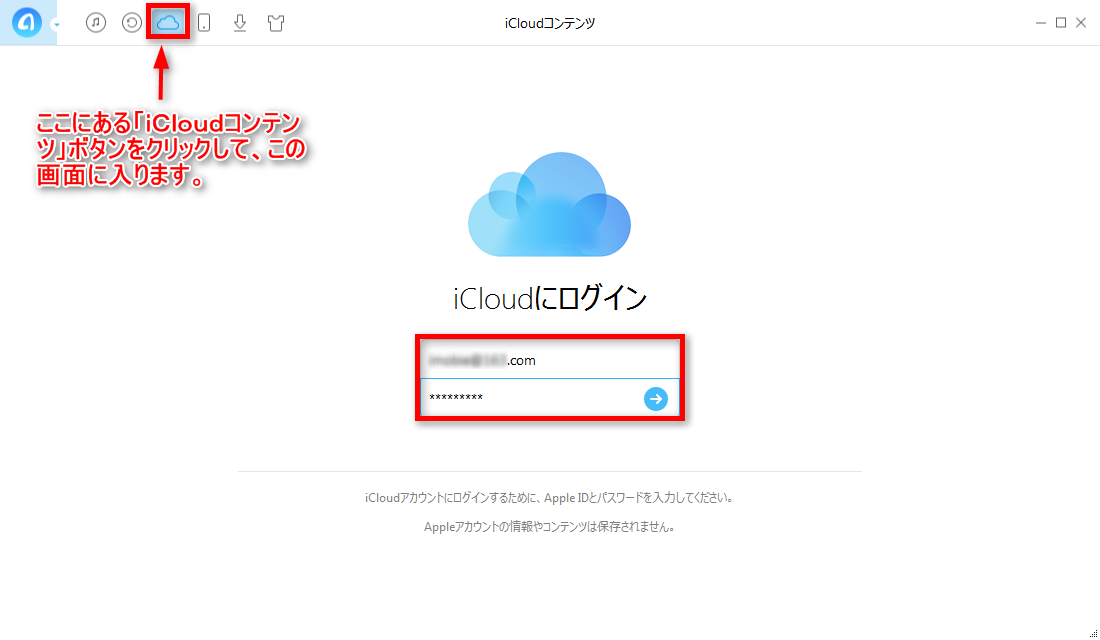
Task: Open the dropdown arrow beside the AnyTrans logo
Action: (56, 25)
